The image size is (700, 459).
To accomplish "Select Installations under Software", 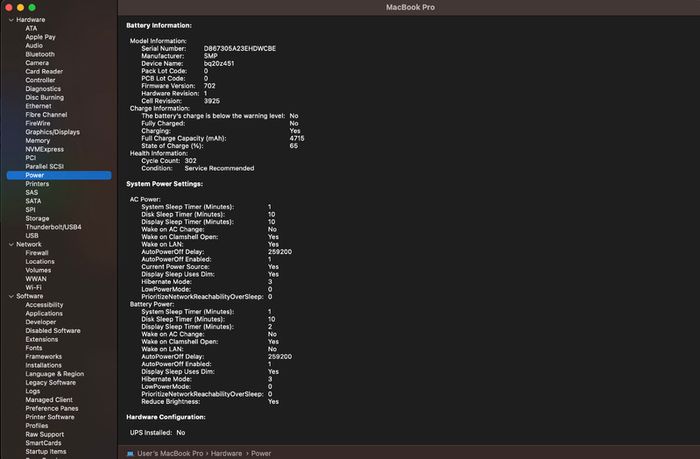I will [43, 365].
